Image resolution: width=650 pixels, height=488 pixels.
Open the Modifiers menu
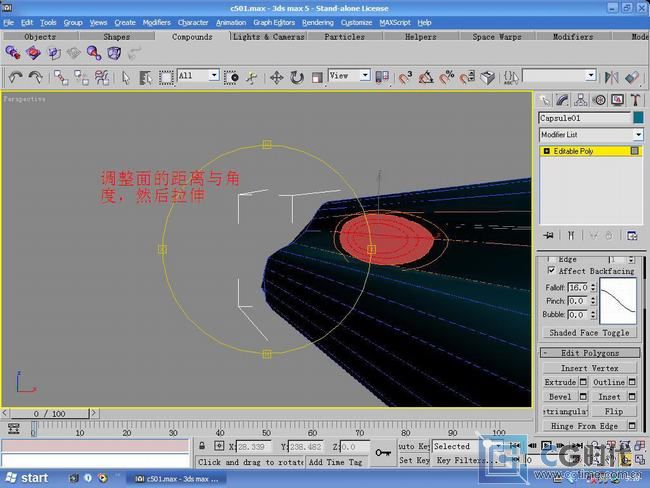point(156,22)
